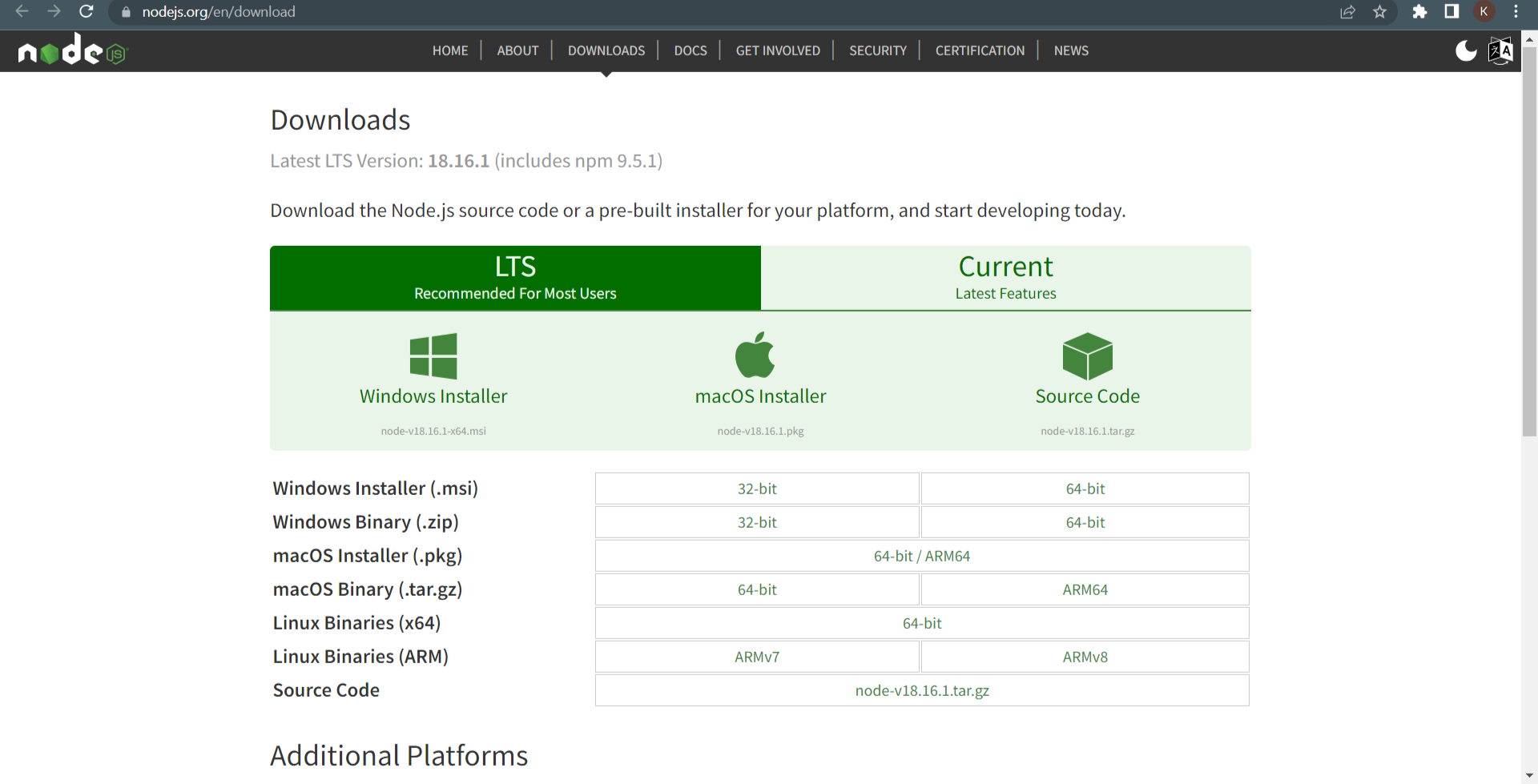Open CERTIFICATION navigation item
Viewport: 1538px width, 784px height.
pyautogui.click(x=980, y=50)
